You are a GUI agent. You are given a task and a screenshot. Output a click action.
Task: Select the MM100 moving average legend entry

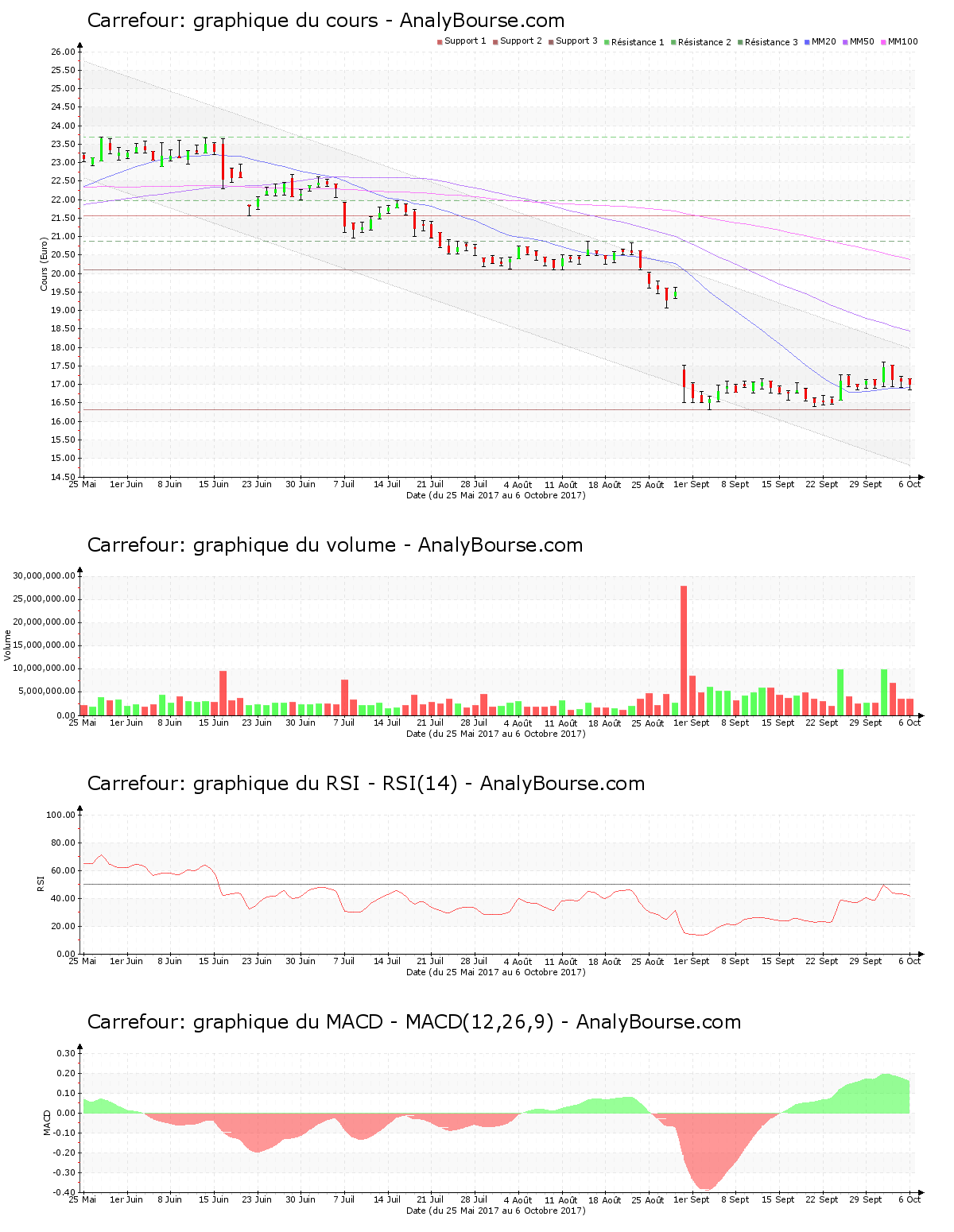coord(899,41)
